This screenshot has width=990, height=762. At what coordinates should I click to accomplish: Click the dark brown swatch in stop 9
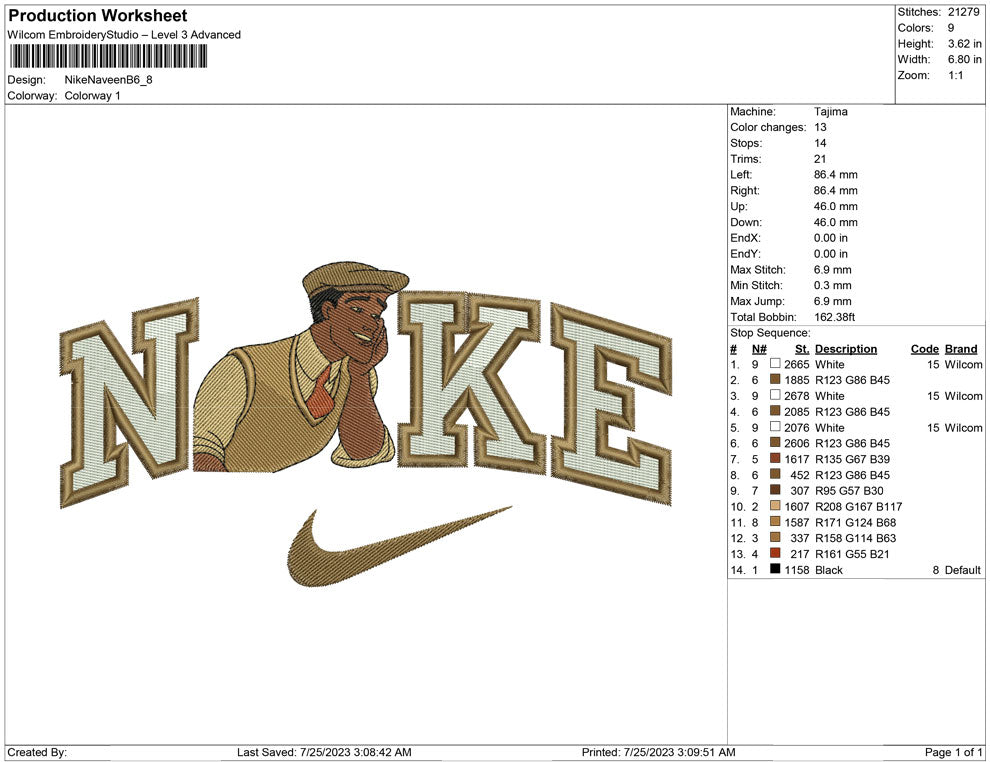pos(775,490)
